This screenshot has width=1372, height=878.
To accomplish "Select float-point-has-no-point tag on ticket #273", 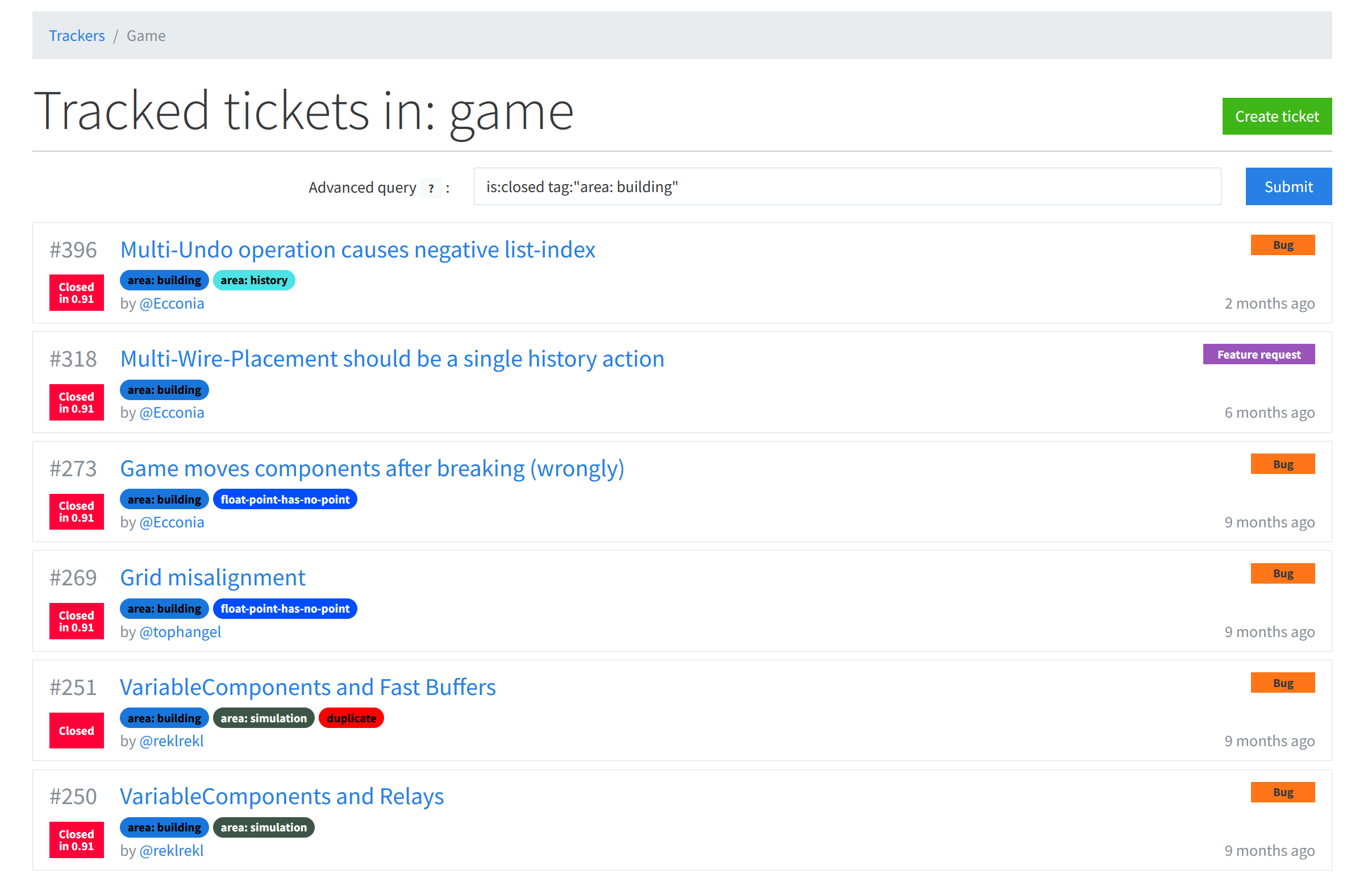I will (285, 500).
